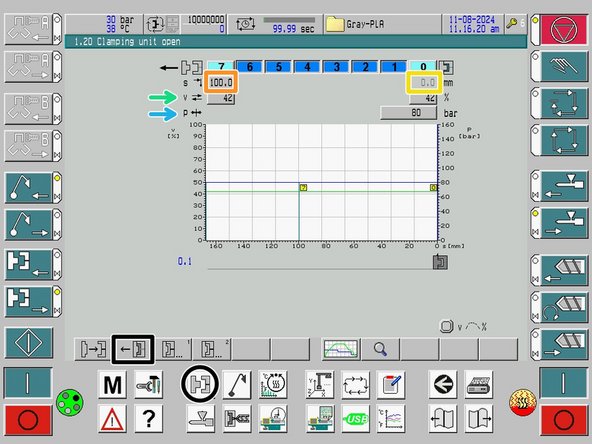
Task: Switch to the clamping unit close tab
Action: 93,349
